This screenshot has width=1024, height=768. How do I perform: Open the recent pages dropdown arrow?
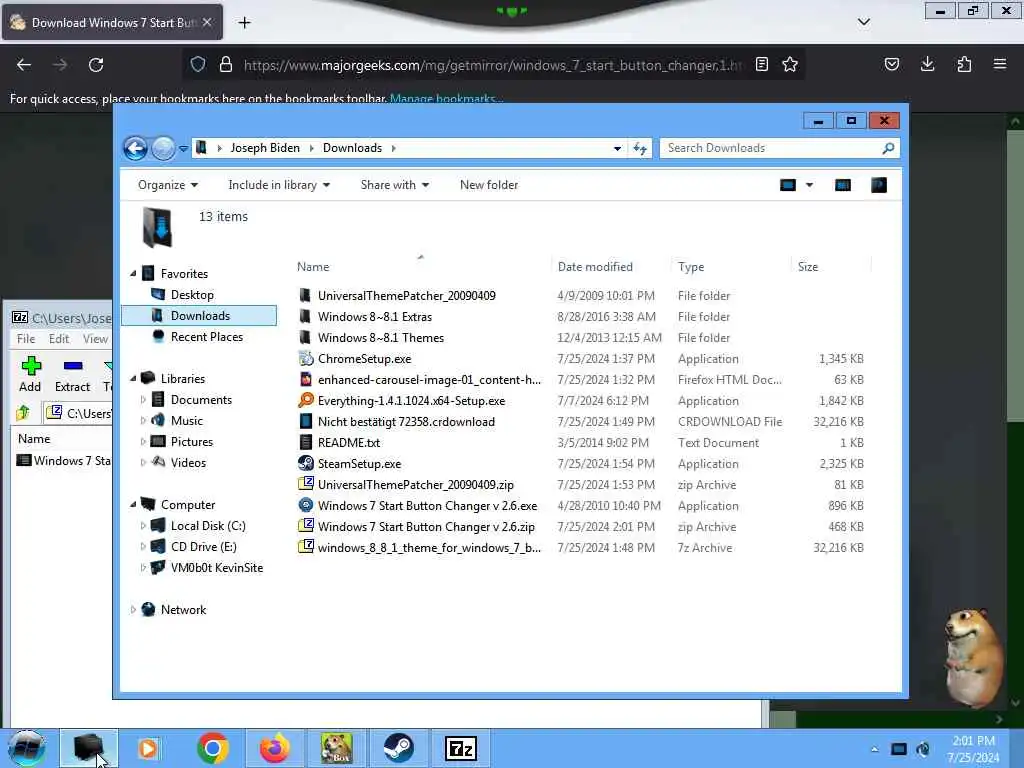pos(184,148)
